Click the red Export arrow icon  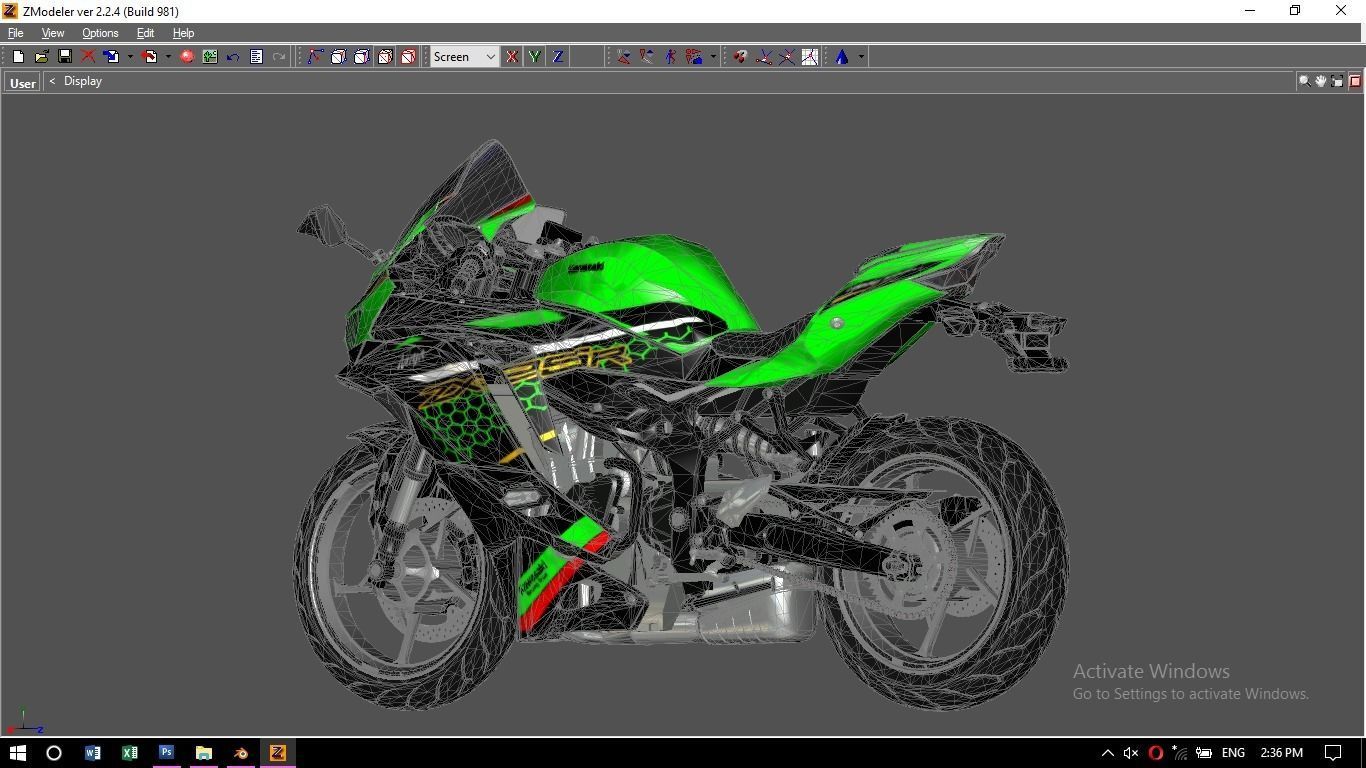click(x=149, y=57)
